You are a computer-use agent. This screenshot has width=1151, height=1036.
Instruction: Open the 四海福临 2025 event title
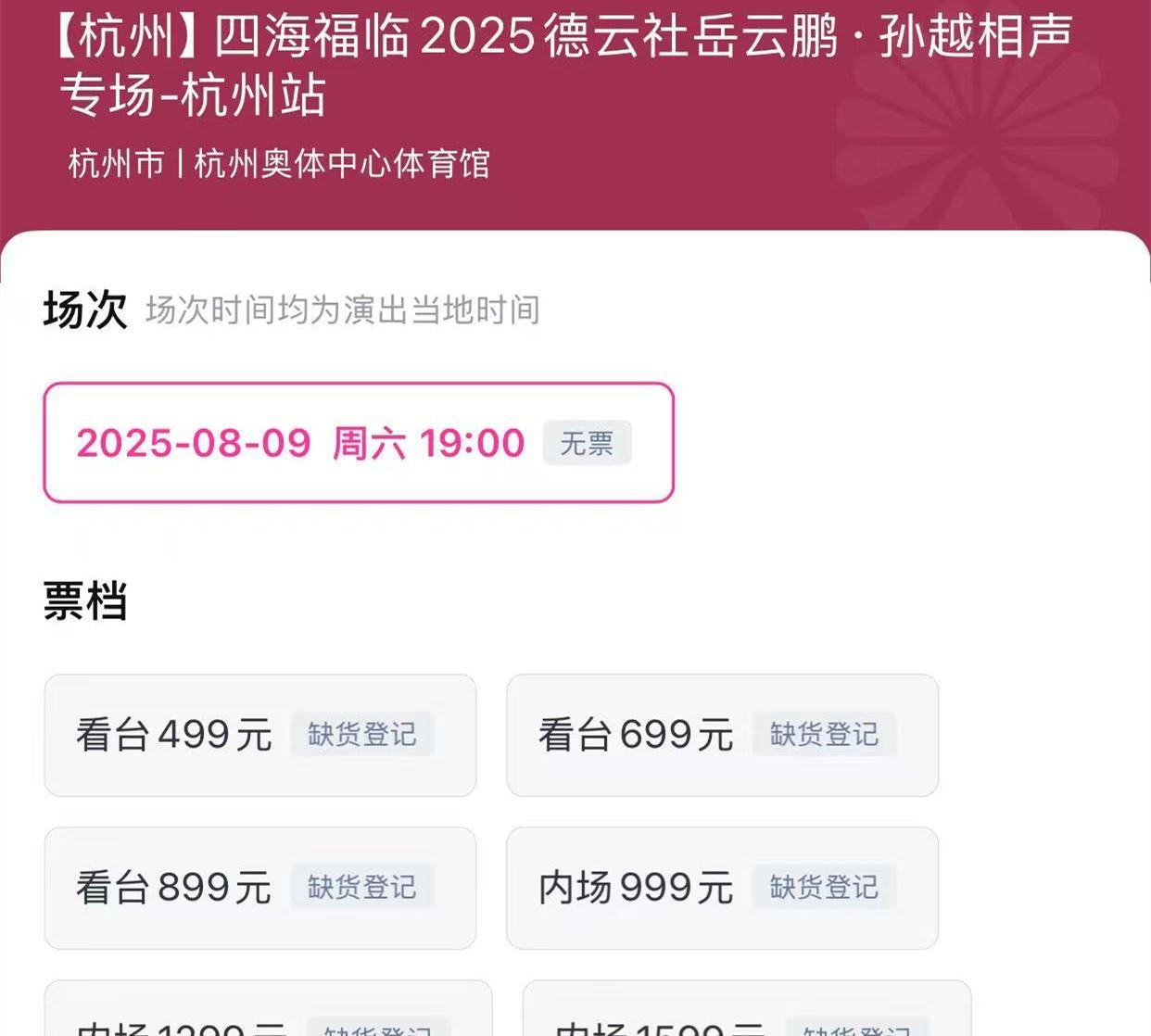pos(563,65)
